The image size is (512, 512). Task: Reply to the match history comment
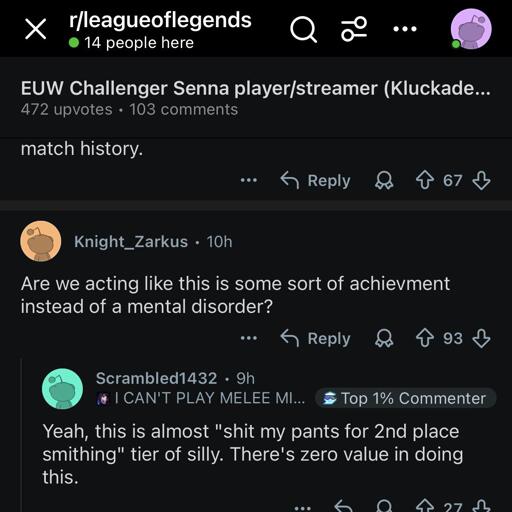315,180
